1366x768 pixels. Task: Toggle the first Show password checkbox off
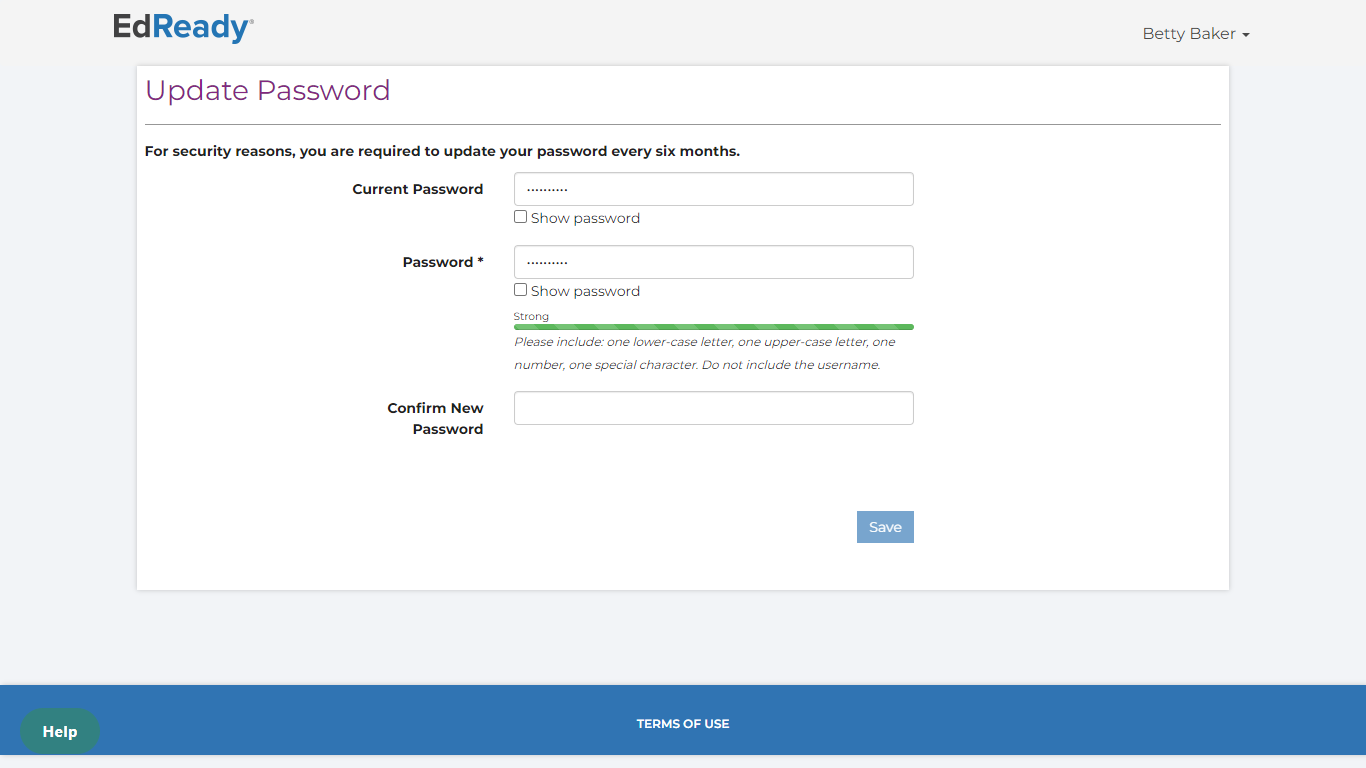click(520, 216)
